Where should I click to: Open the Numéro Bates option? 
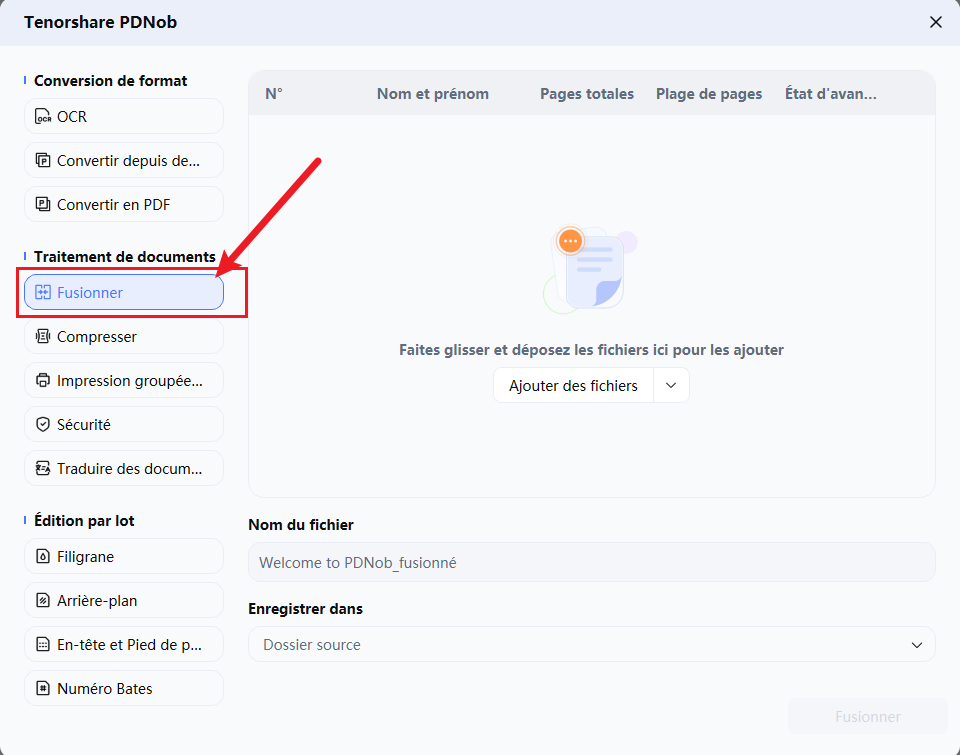click(124, 688)
